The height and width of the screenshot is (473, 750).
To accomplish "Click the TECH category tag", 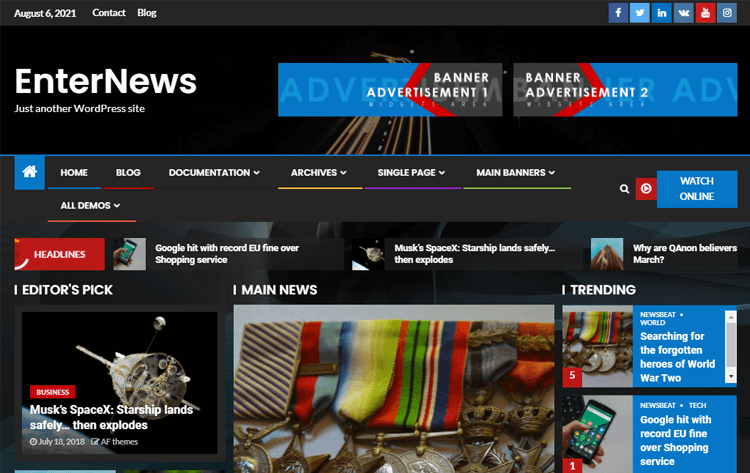I will (x=697, y=406).
